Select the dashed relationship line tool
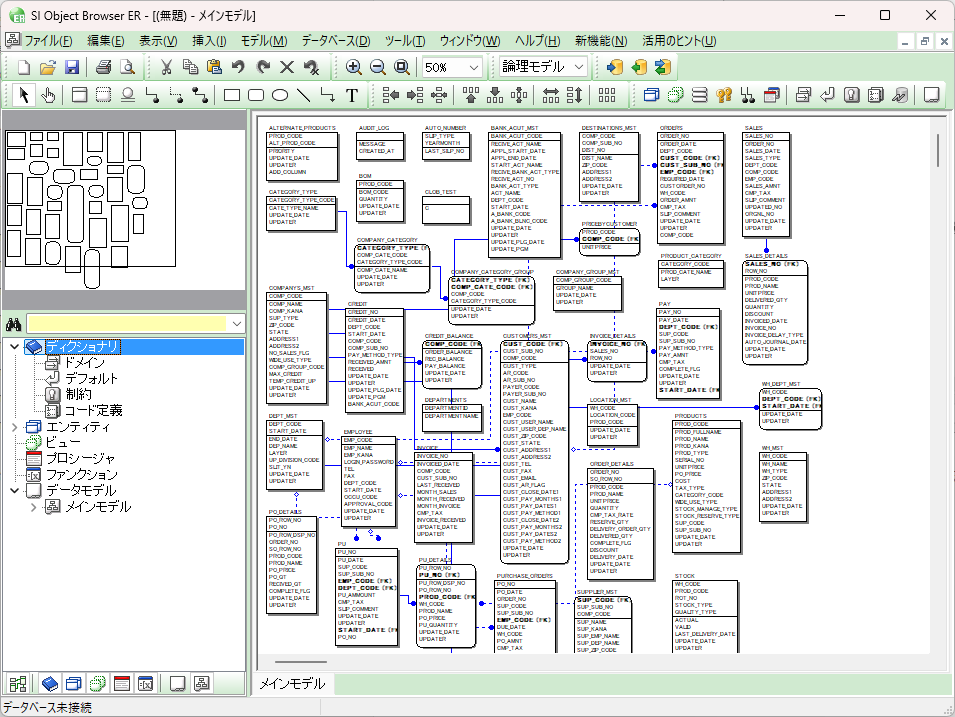The height and width of the screenshot is (717, 955). 177,95
